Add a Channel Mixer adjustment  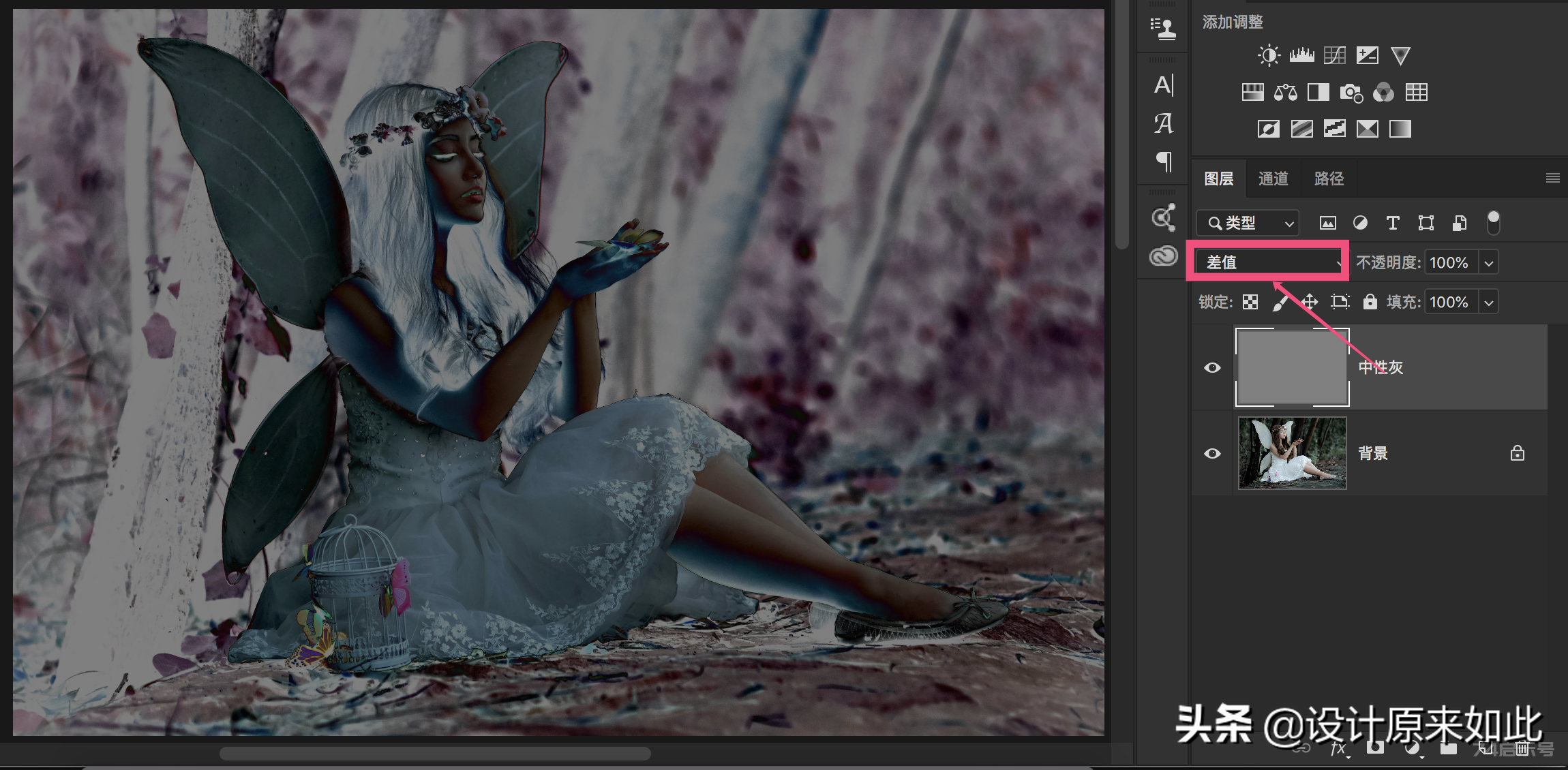coord(1384,92)
